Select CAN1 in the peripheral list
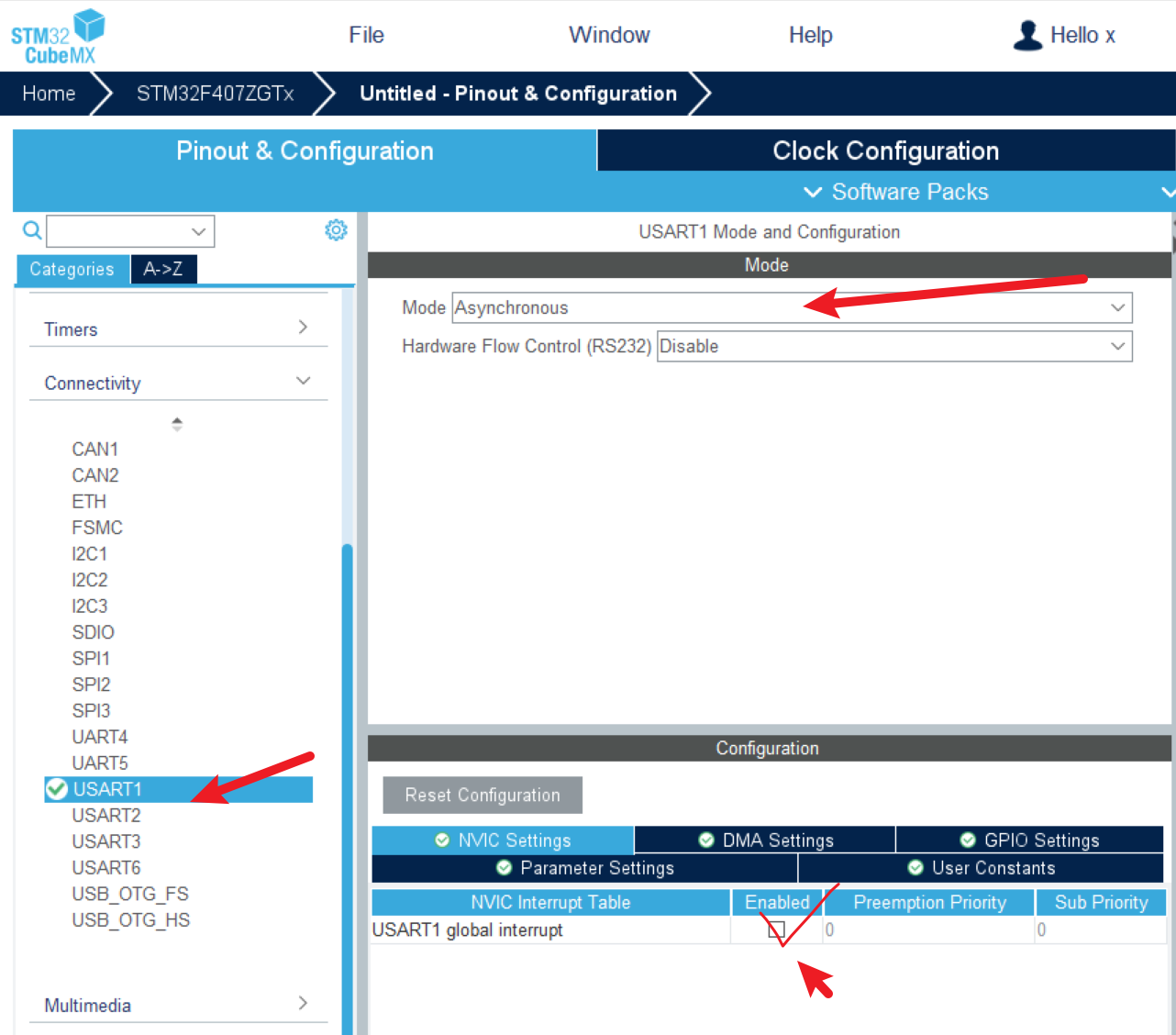1176x1035 pixels. click(x=95, y=449)
